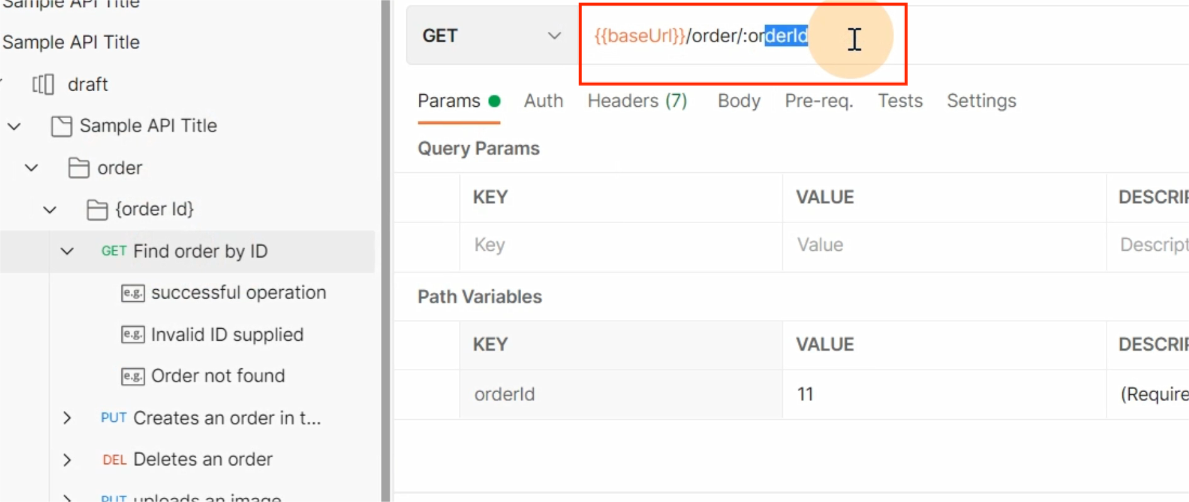
Task: Click the Invalid ID supplied example icon
Action: tap(133, 334)
